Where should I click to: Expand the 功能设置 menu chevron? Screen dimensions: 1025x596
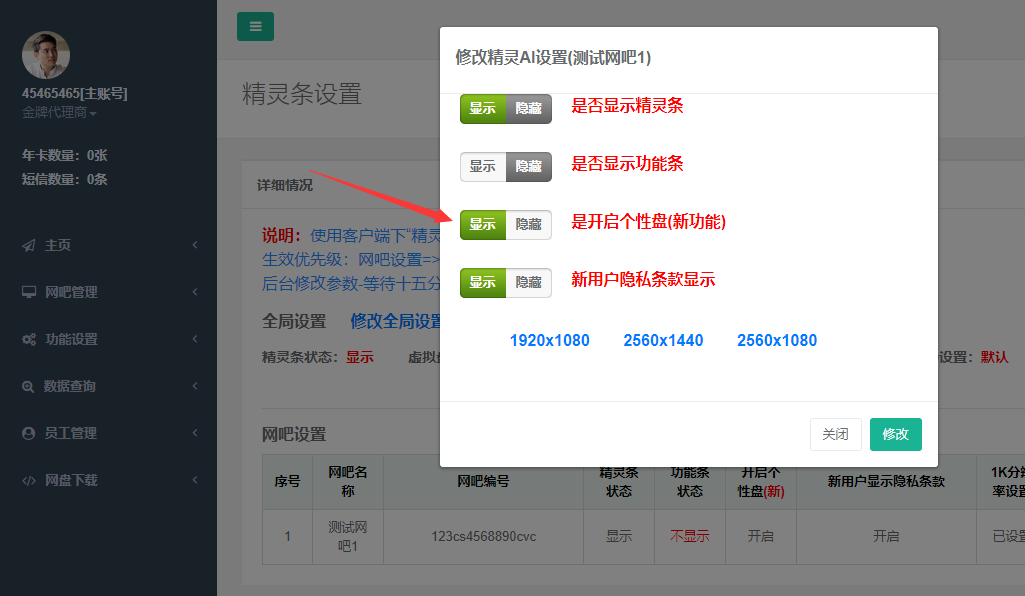(x=195, y=339)
